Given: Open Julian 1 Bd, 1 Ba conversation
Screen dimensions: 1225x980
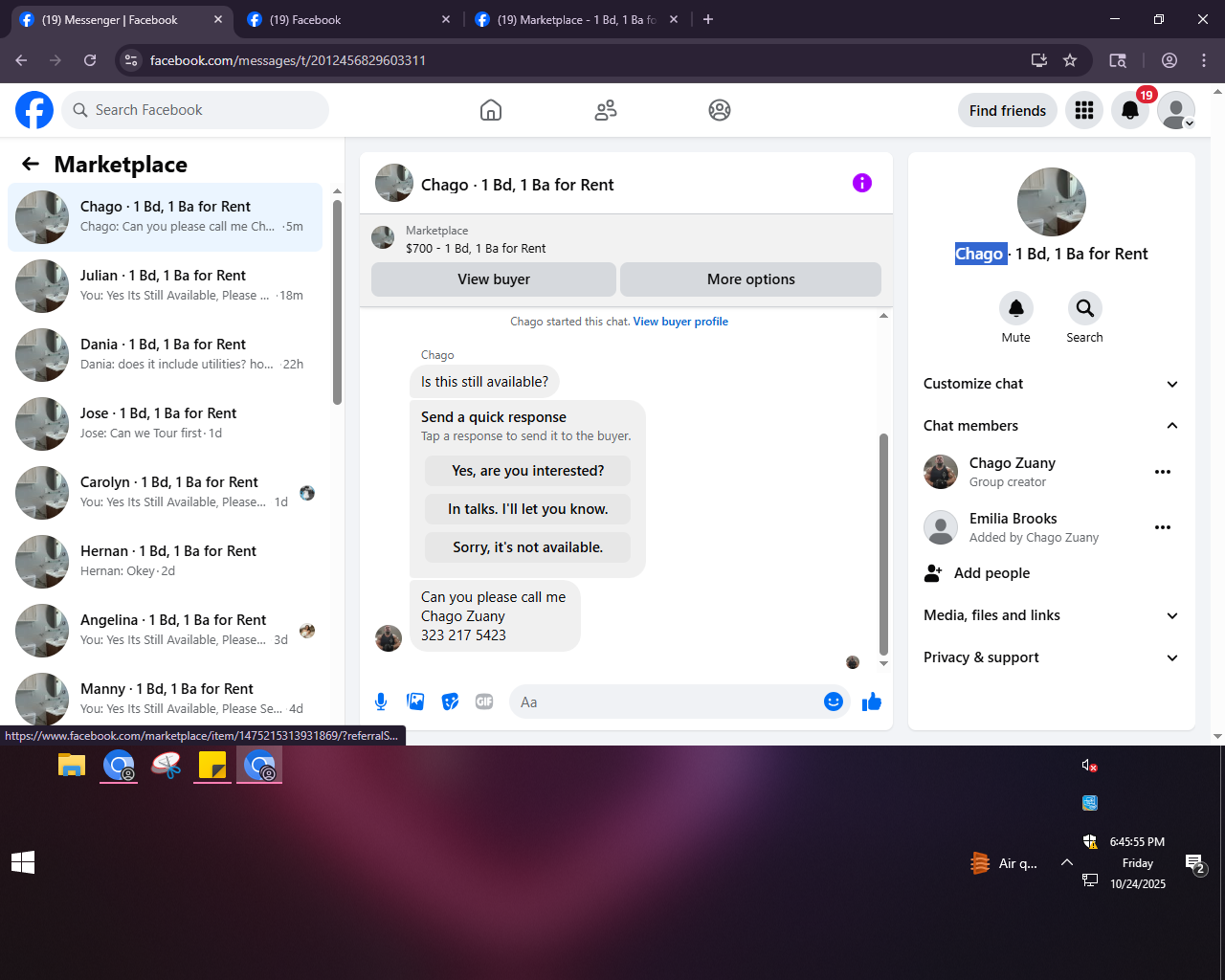Looking at the screenshot, I should (x=165, y=286).
